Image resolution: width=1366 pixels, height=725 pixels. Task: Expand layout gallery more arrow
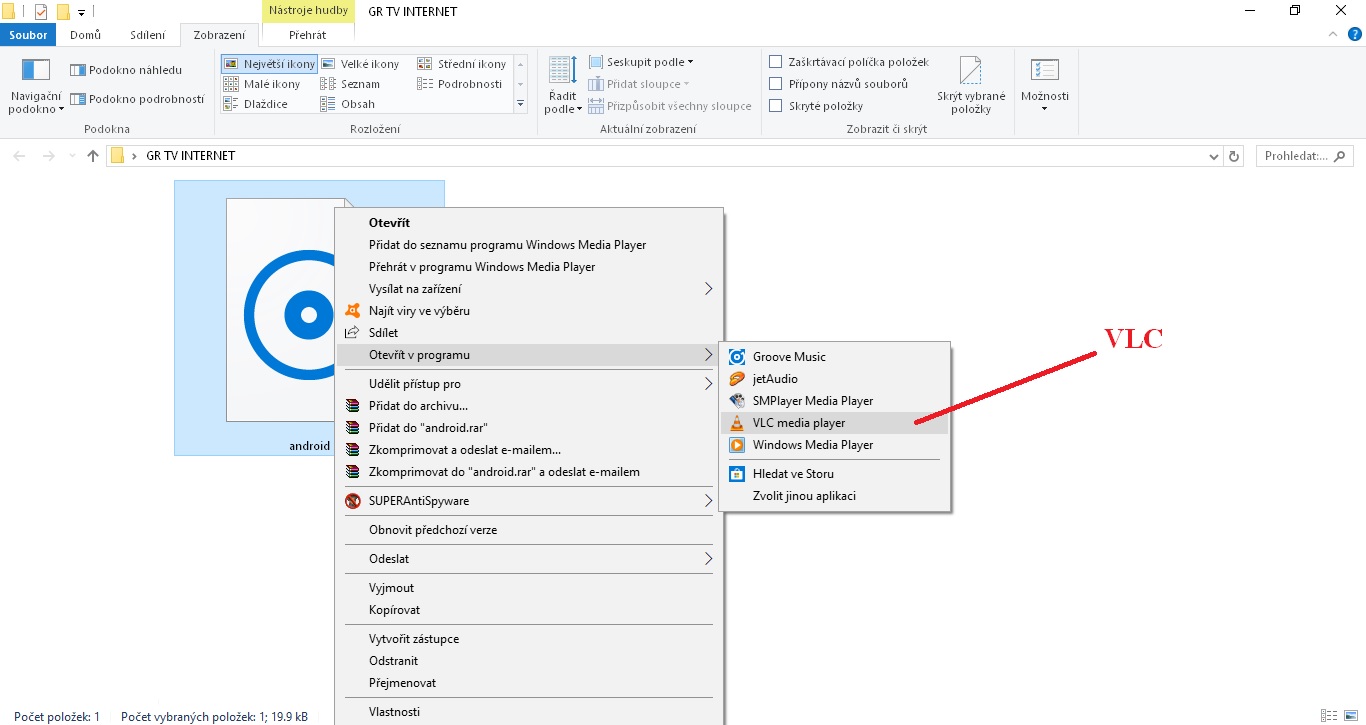tap(520, 104)
